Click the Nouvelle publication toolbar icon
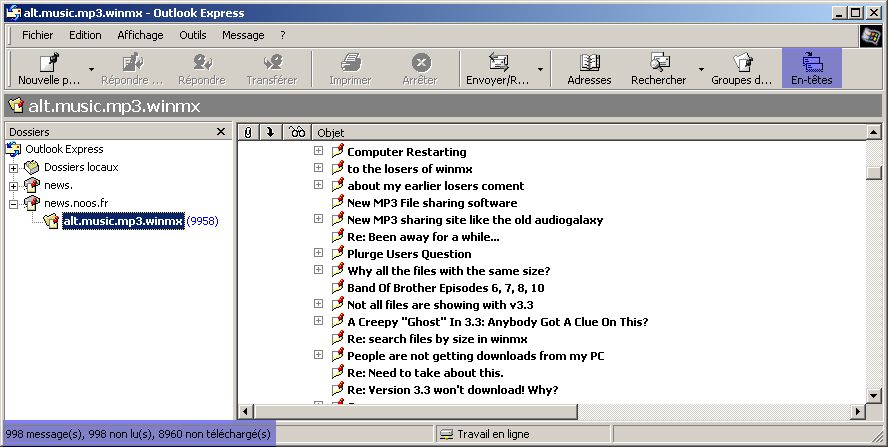The width and height of the screenshot is (888, 447). (x=49, y=62)
